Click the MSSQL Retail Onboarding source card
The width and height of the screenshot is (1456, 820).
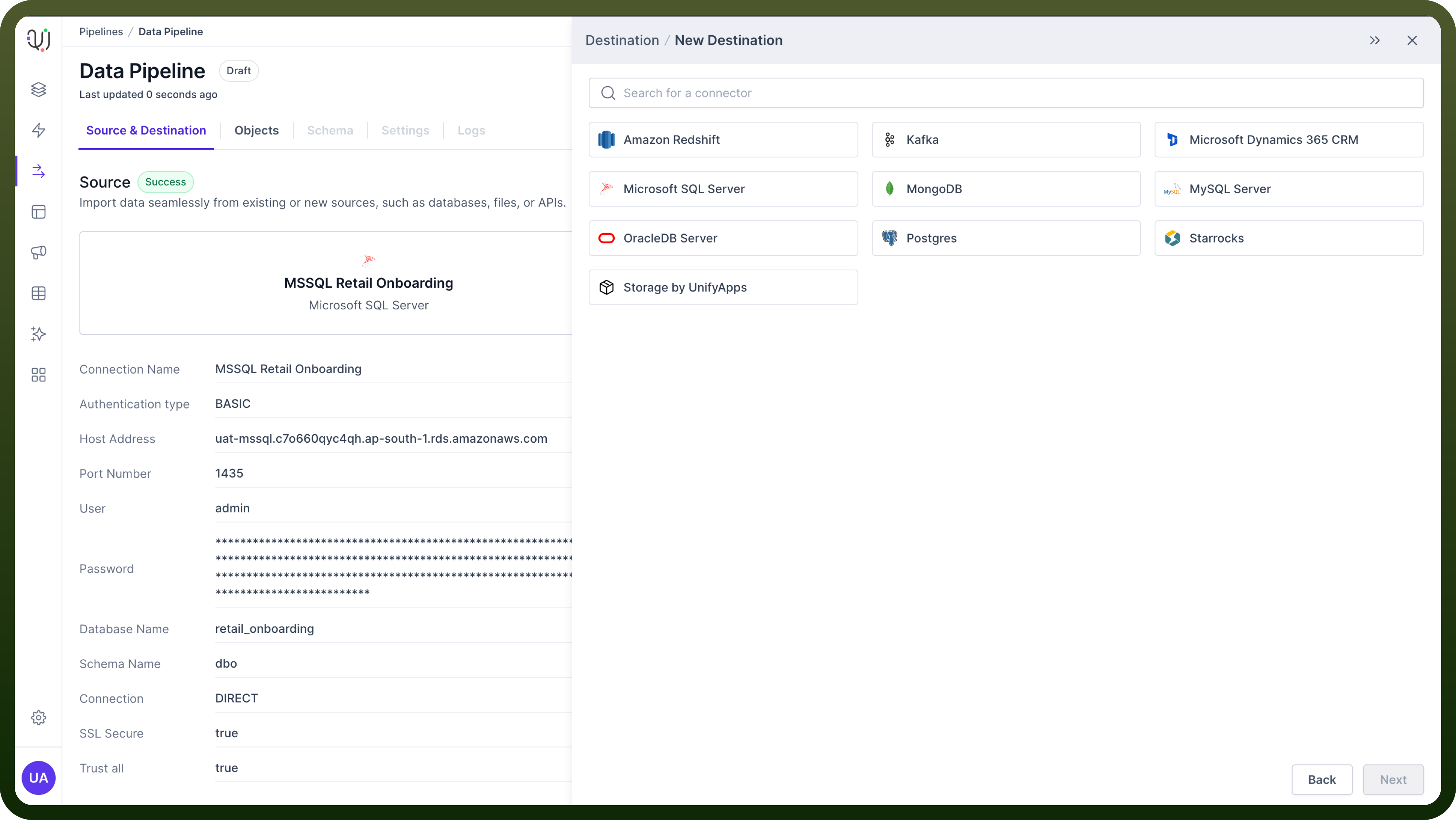click(326, 283)
